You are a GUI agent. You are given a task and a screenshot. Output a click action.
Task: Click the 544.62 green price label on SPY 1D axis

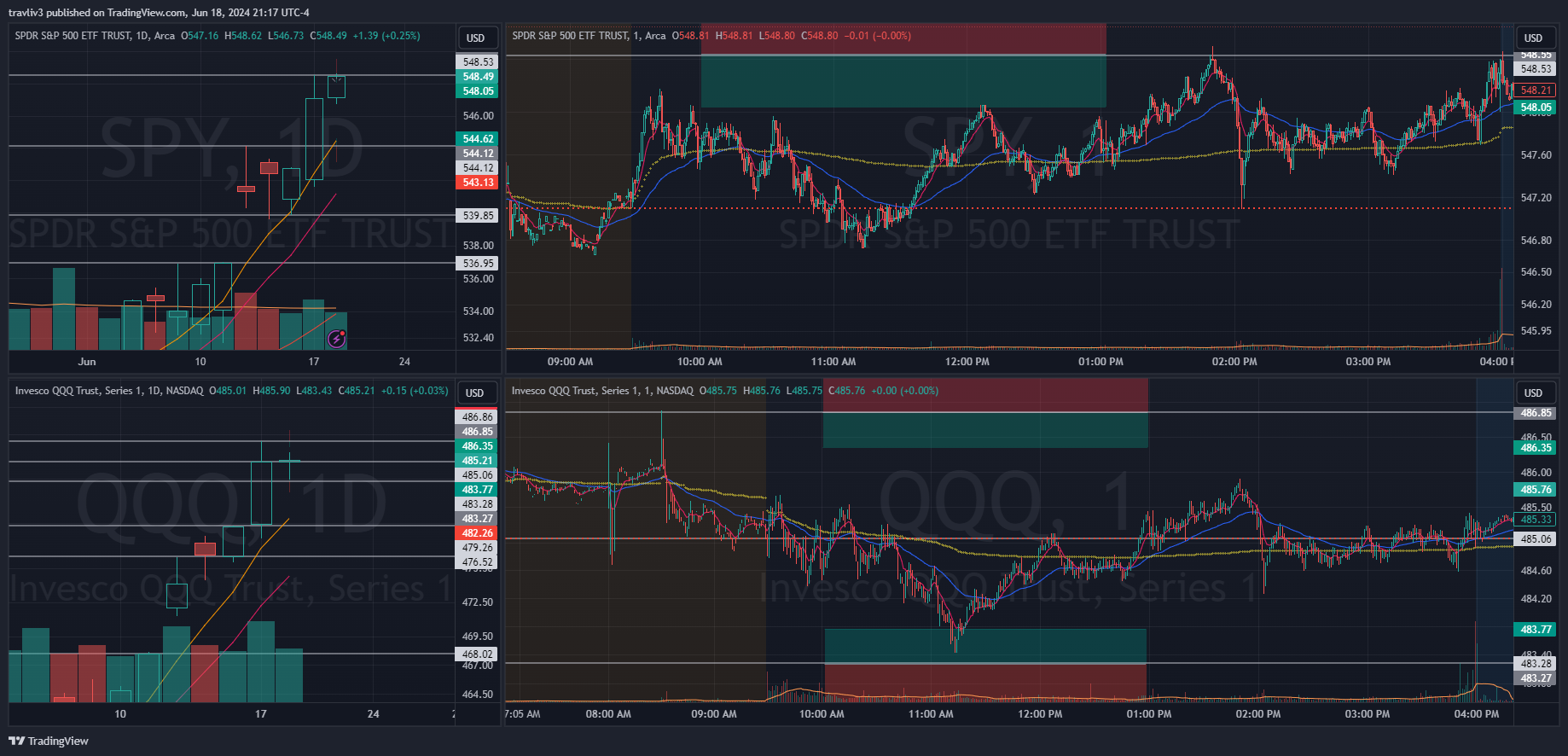[x=478, y=138]
